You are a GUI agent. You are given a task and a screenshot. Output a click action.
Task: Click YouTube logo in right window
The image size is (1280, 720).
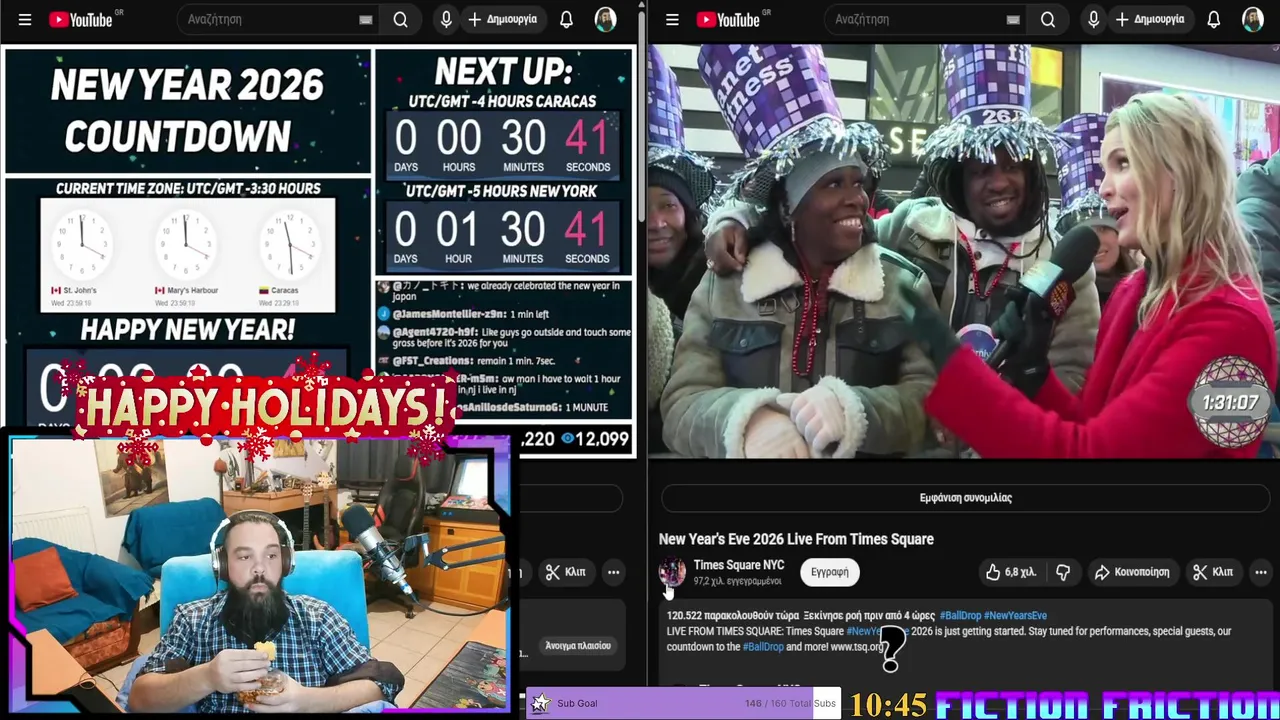pyautogui.click(x=728, y=19)
